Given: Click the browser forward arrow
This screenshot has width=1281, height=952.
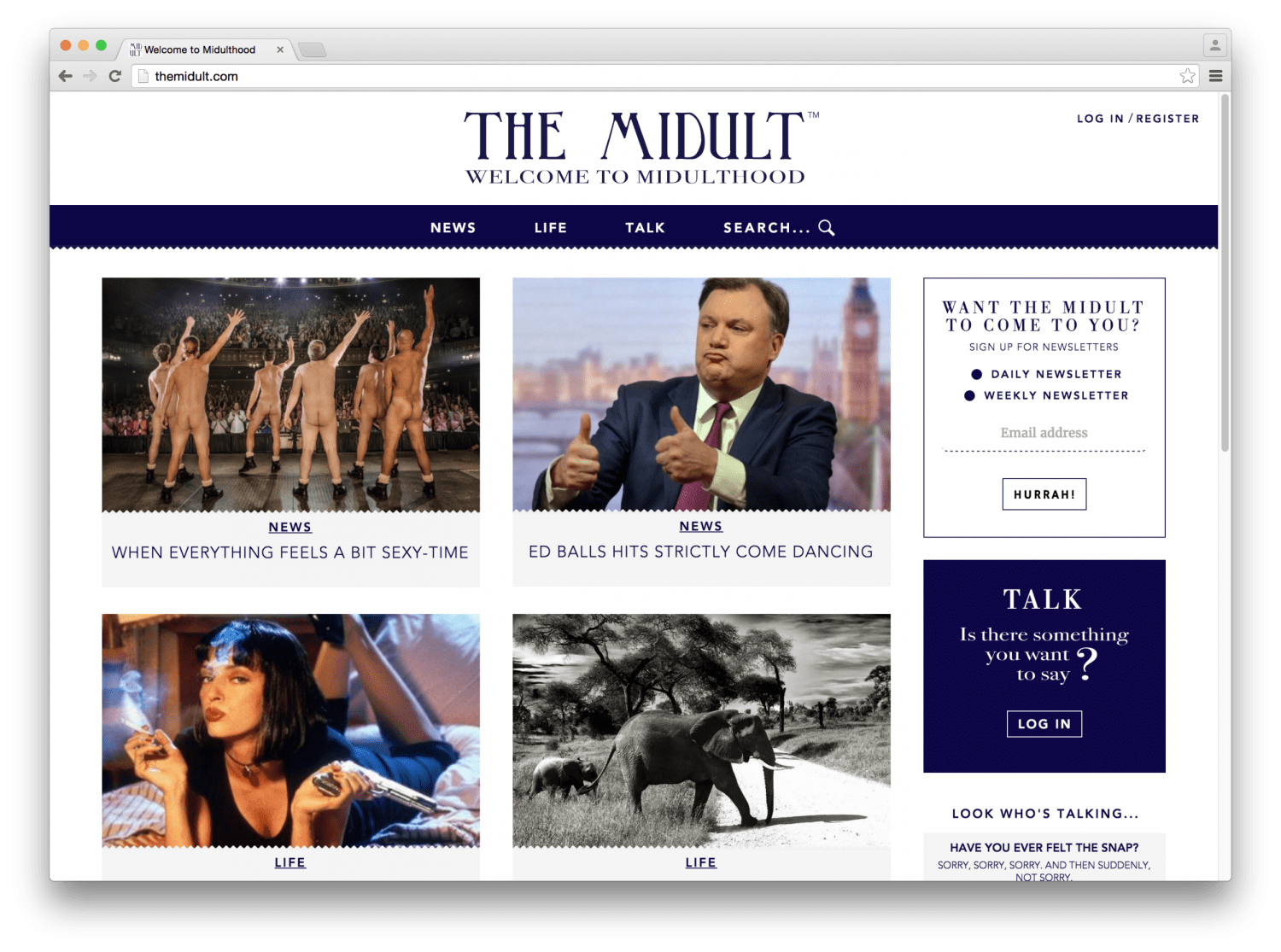Looking at the screenshot, I should click(90, 76).
